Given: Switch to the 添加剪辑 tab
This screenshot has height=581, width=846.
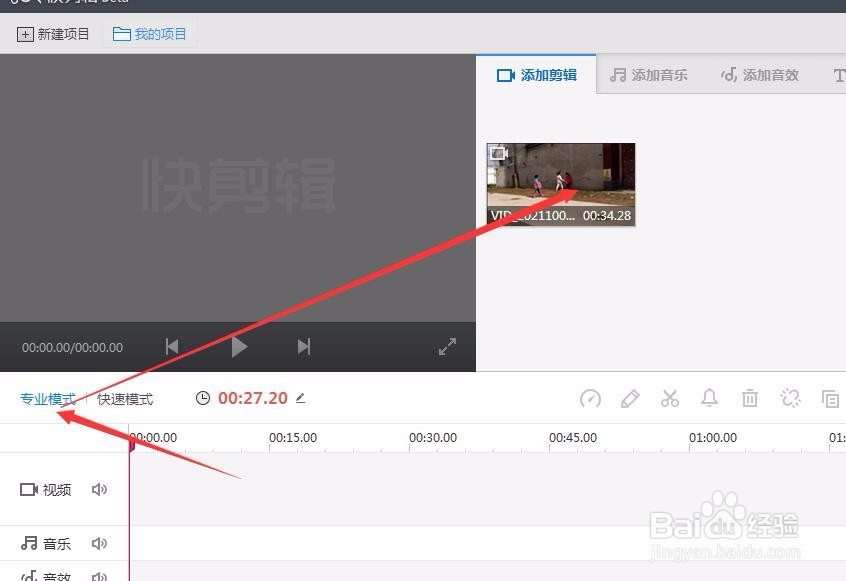Looking at the screenshot, I should point(536,73).
